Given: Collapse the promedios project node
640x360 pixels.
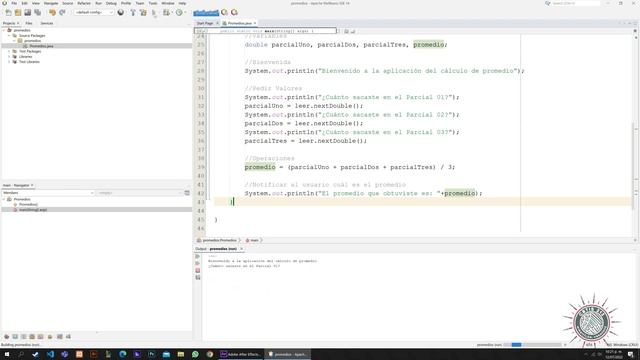Looking at the screenshot, I should pos(4,30).
